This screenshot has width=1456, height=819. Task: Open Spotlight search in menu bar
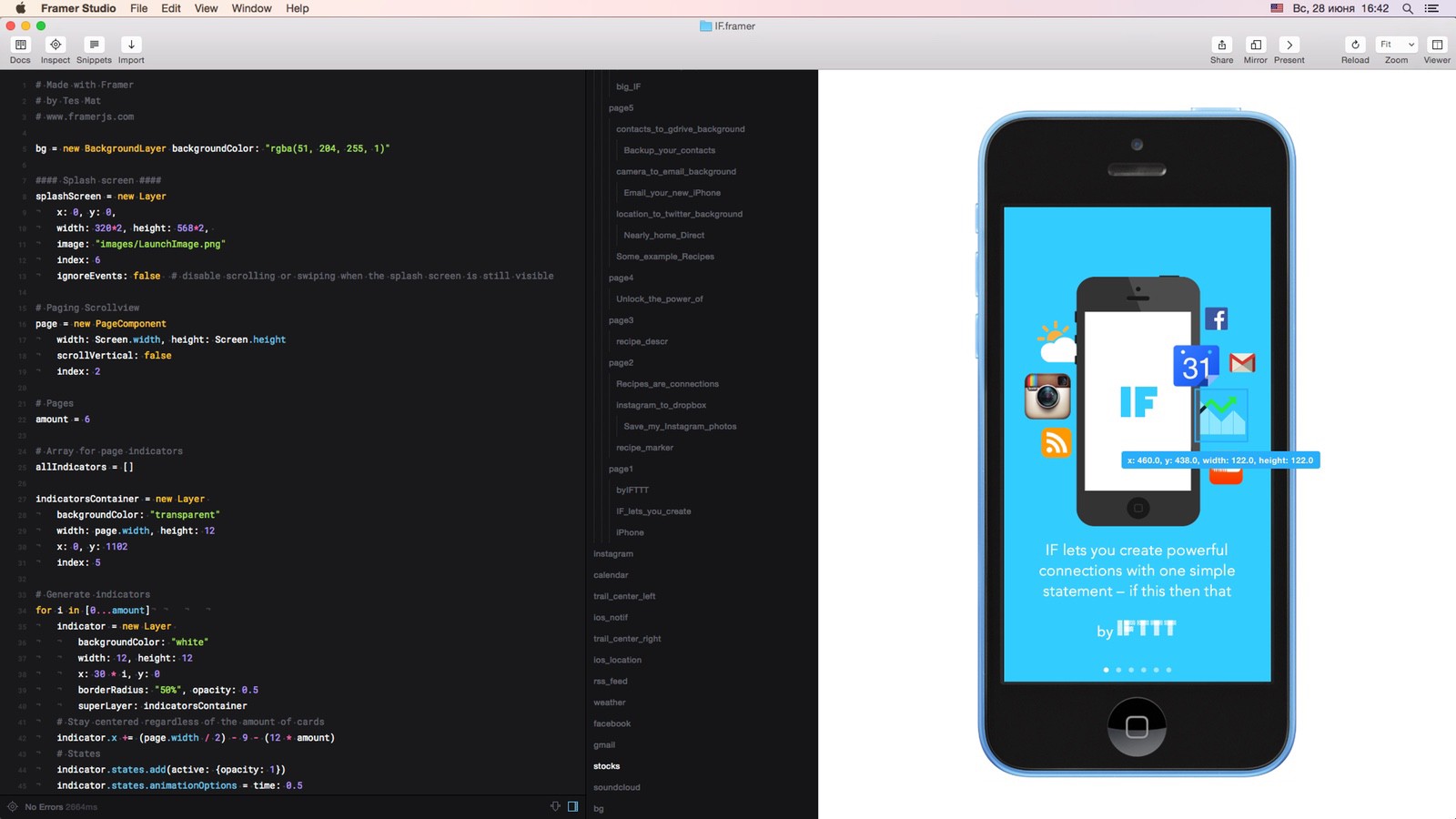1407,8
